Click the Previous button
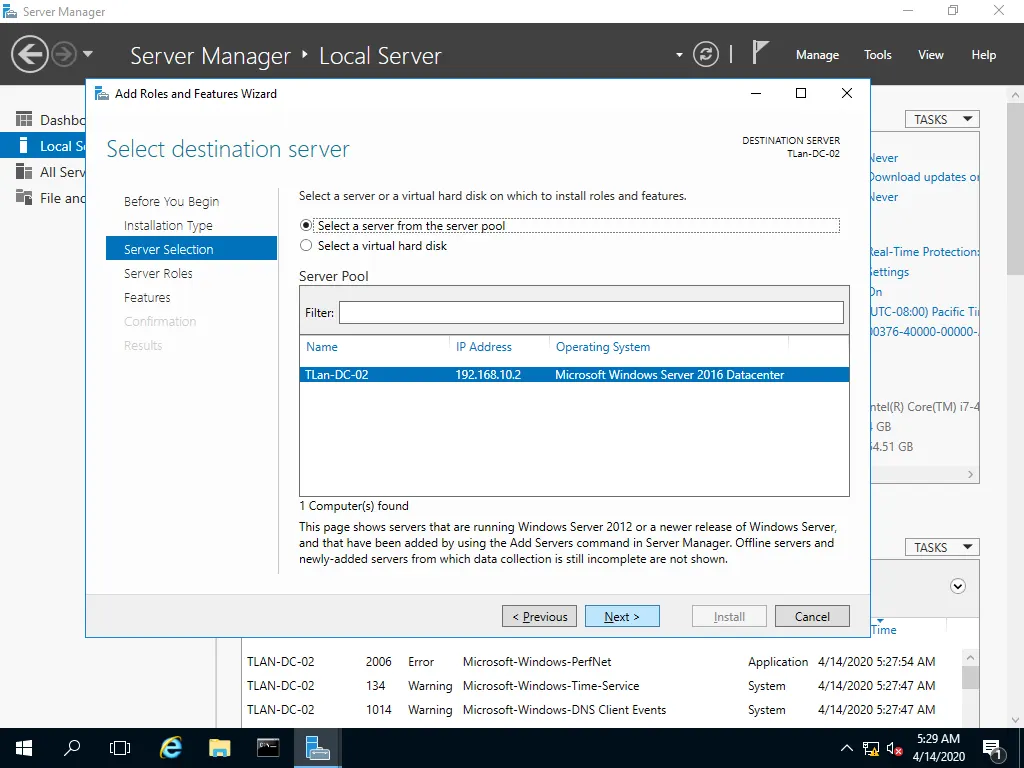Screen dimensions: 1024x768 coord(539,616)
